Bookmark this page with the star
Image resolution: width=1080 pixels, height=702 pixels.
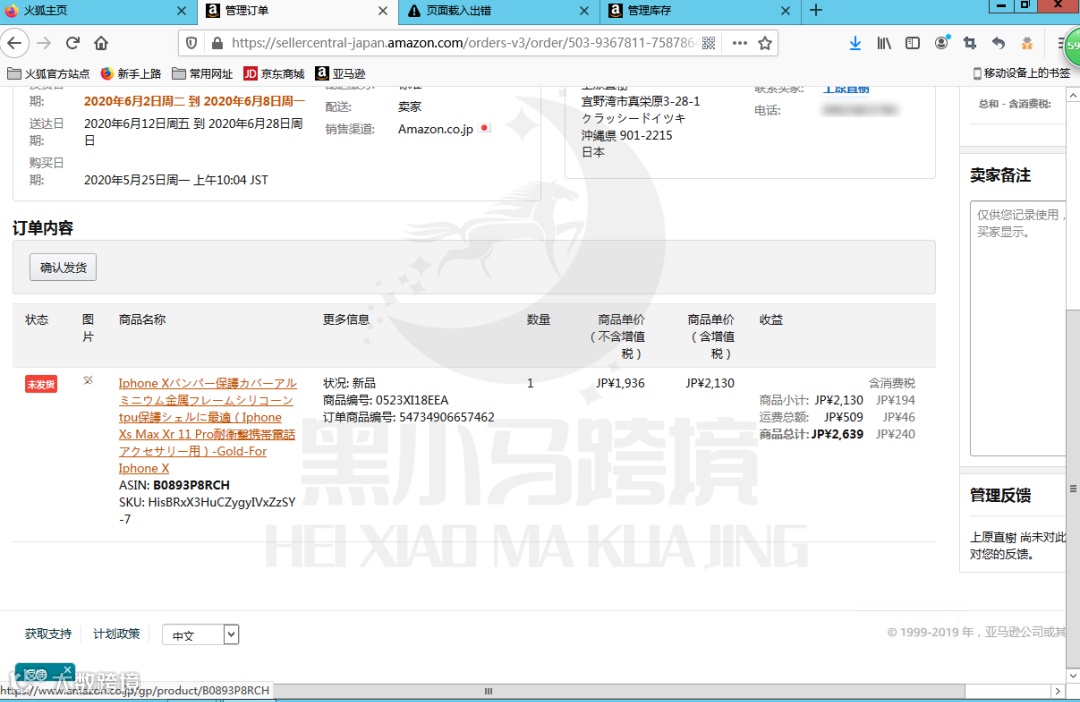pyautogui.click(x=765, y=43)
